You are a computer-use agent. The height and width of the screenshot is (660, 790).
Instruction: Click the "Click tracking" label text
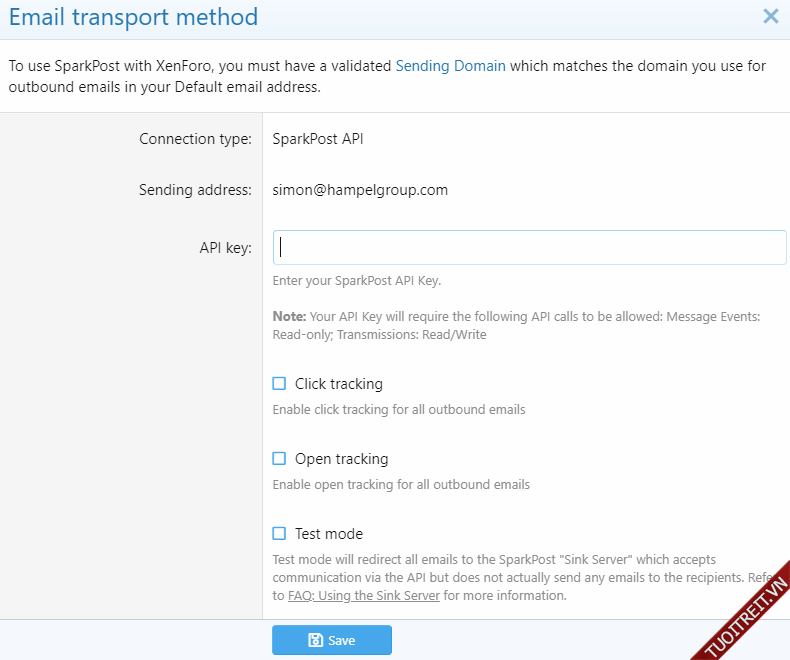(x=338, y=384)
